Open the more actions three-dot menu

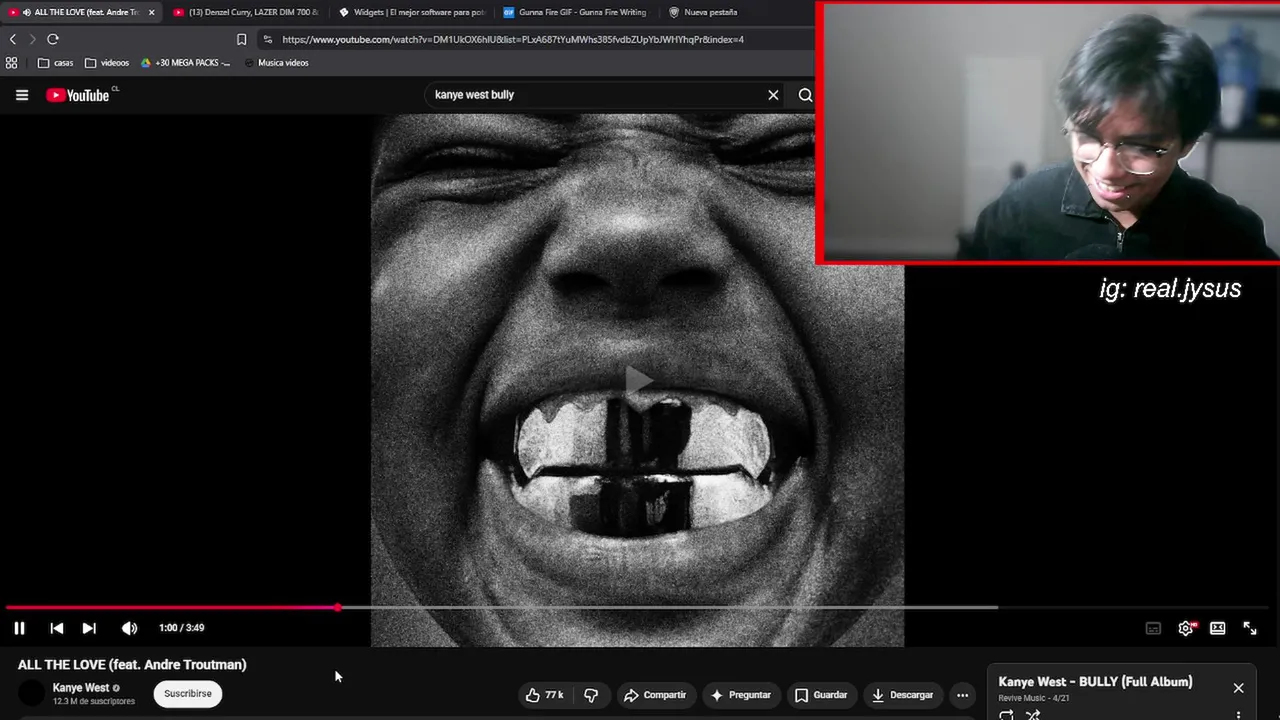pos(962,695)
